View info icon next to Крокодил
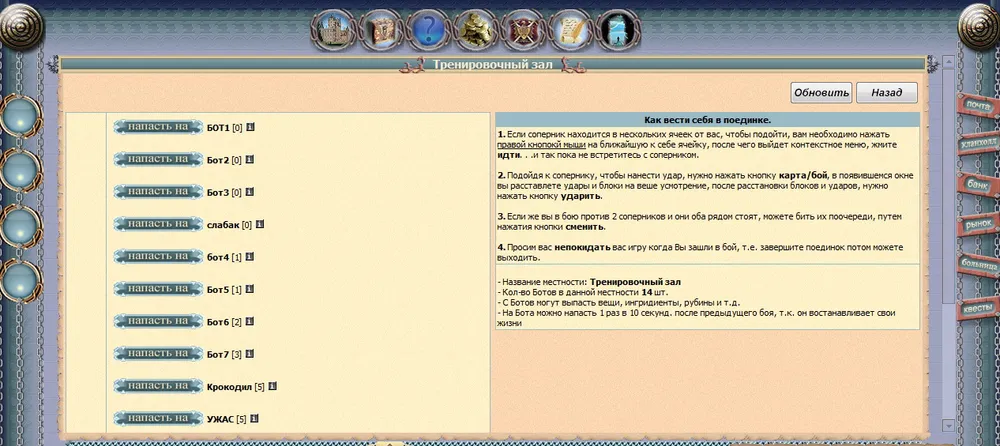Image resolution: width=1000 pixels, height=446 pixels. click(272, 387)
